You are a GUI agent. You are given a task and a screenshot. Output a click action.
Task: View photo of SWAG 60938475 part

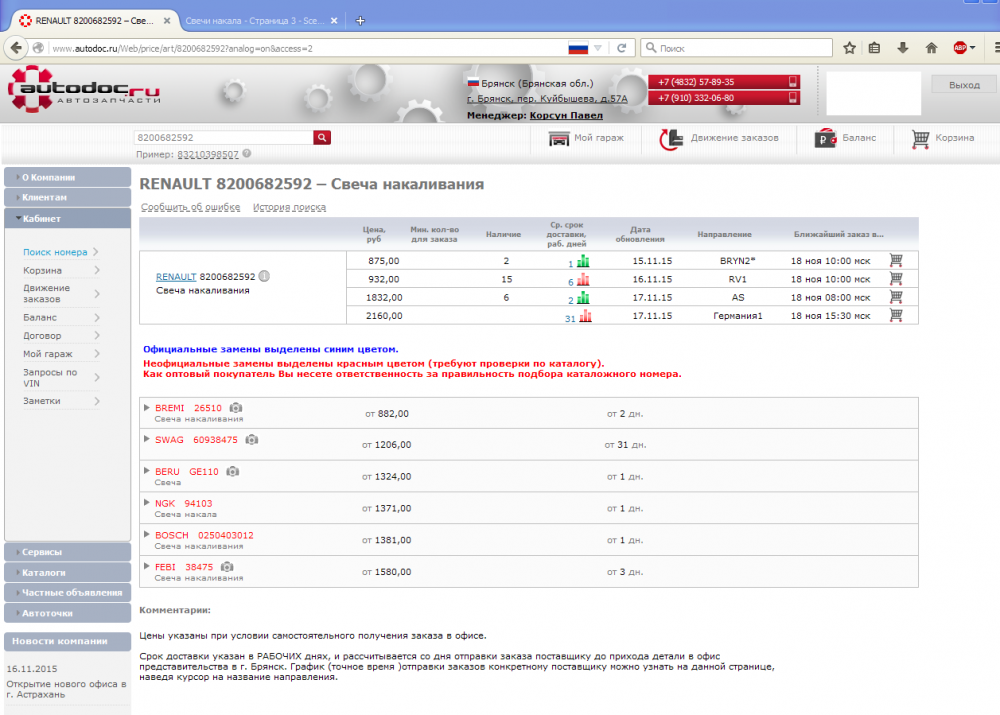click(x=252, y=439)
